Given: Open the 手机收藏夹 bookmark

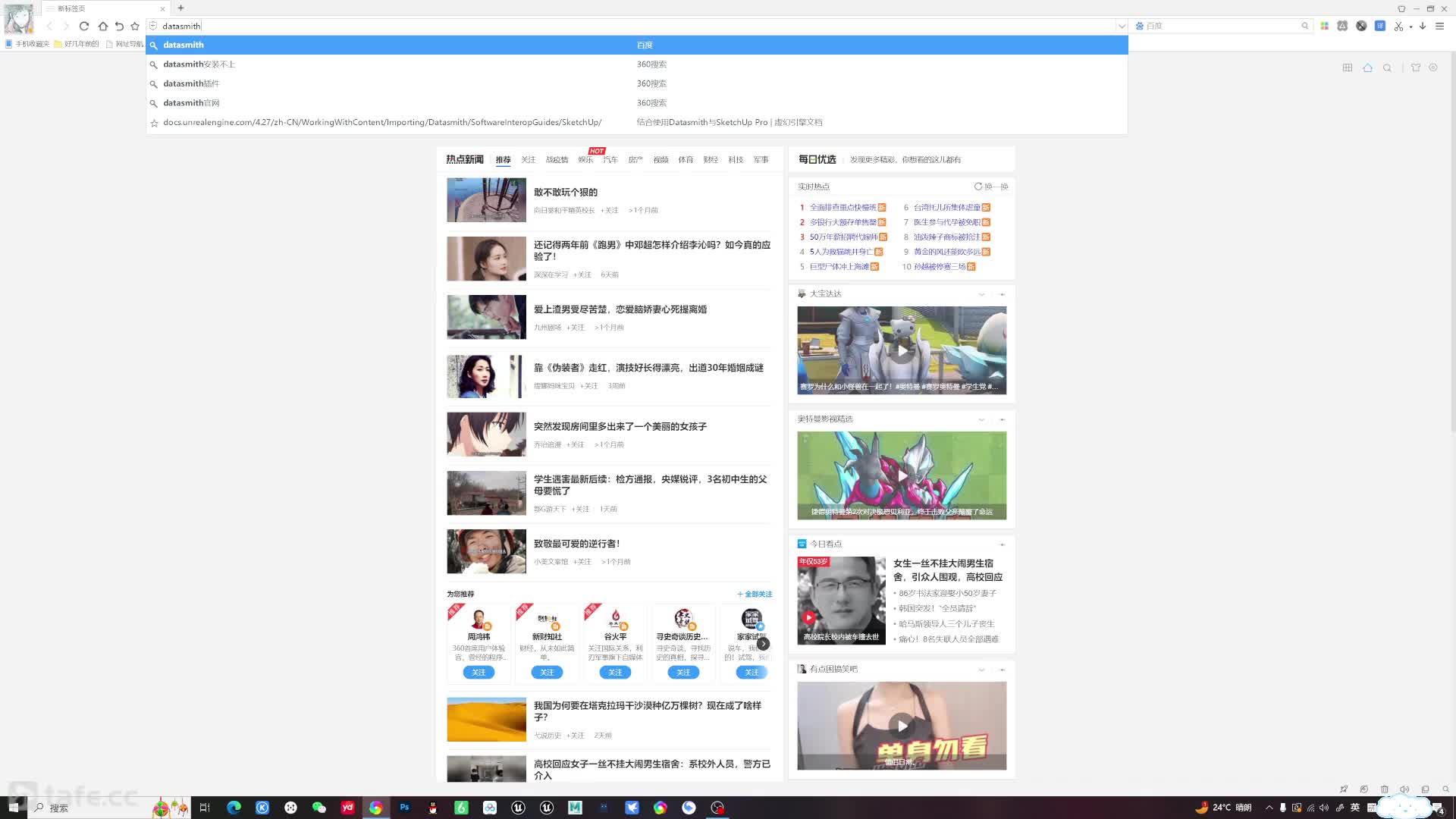Looking at the screenshot, I should 27,44.
